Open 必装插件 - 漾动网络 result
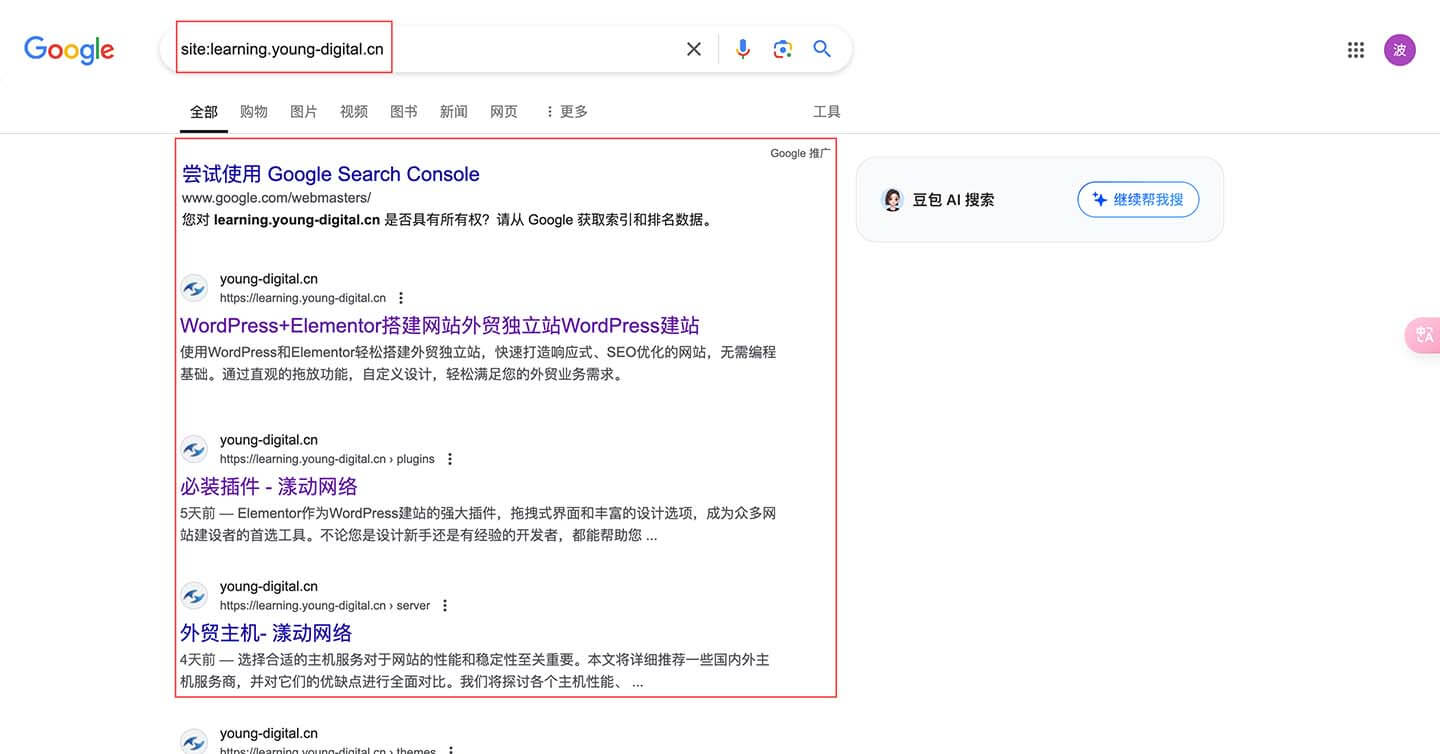 (269, 487)
